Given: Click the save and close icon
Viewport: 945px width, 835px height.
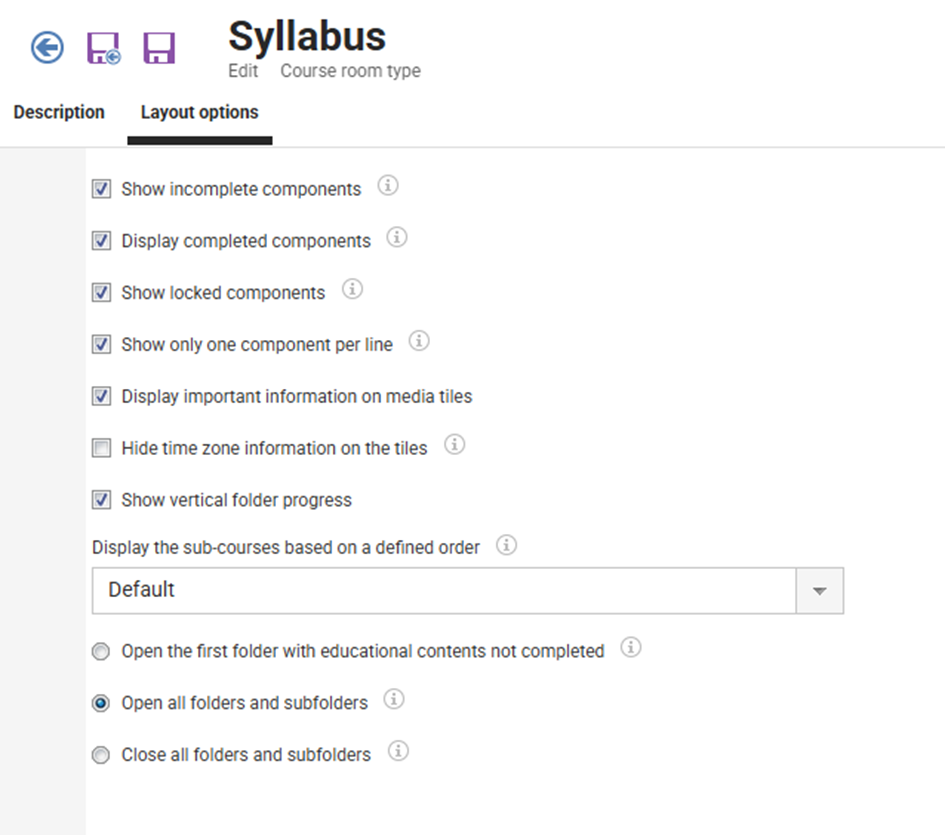Looking at the screenshot, I should pyautogui.click(x=103, y=48).
